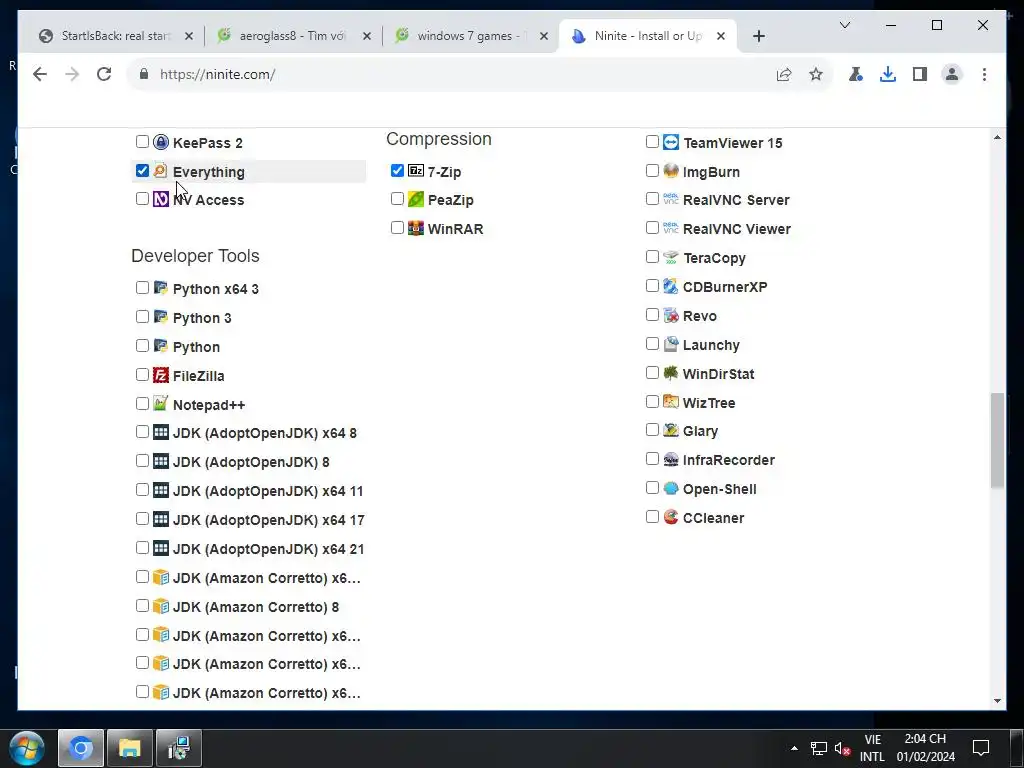Image resolution: width=1024 pixels, height=768 pixels.
Task: Uncheck the Everything checkbox
Action: click(x=142, y=170)
